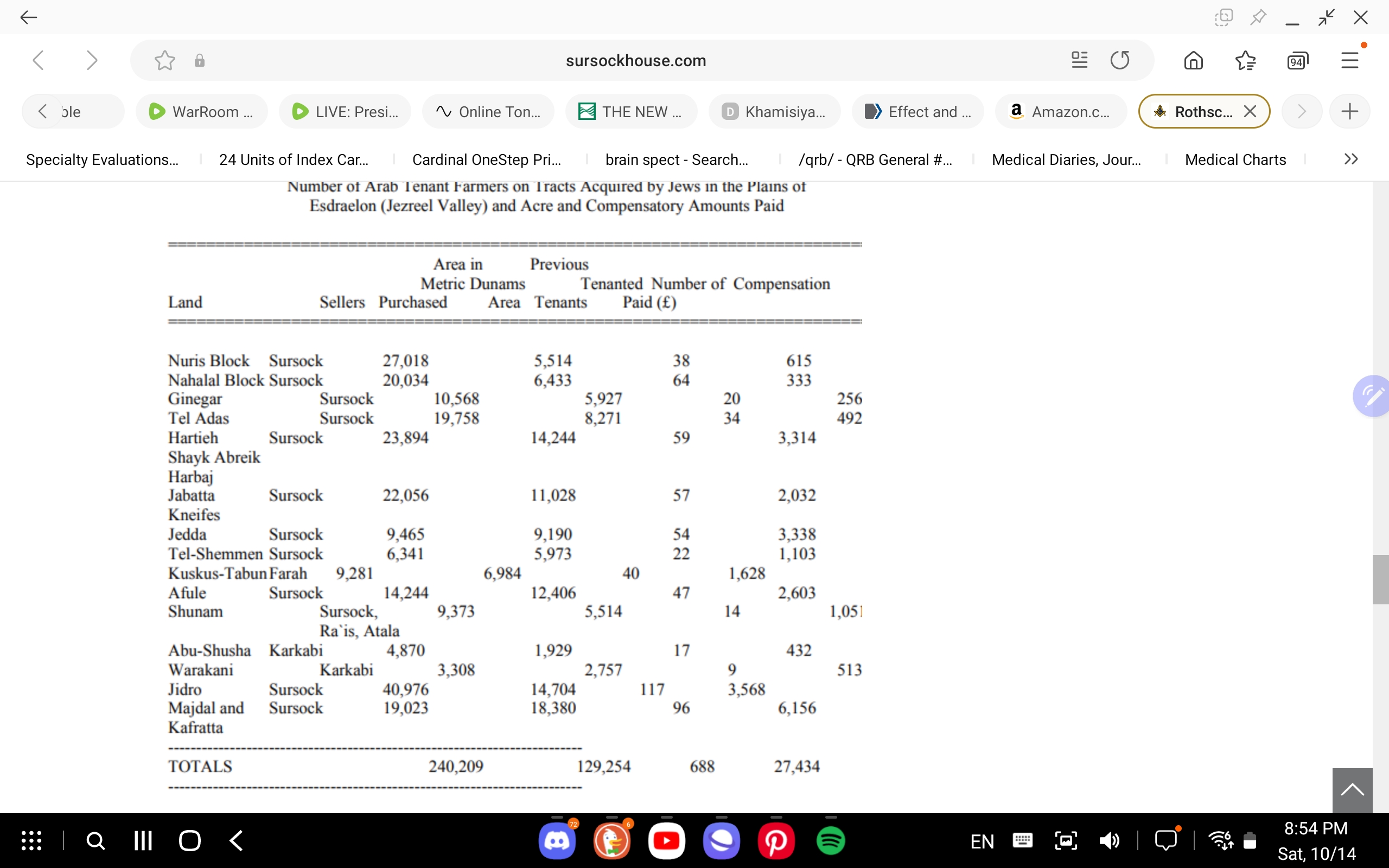The height and width of the screenshot is (868, 1389).
Task: Open clock showing 8:54 PM
Action: click(x=1316, y=828)
